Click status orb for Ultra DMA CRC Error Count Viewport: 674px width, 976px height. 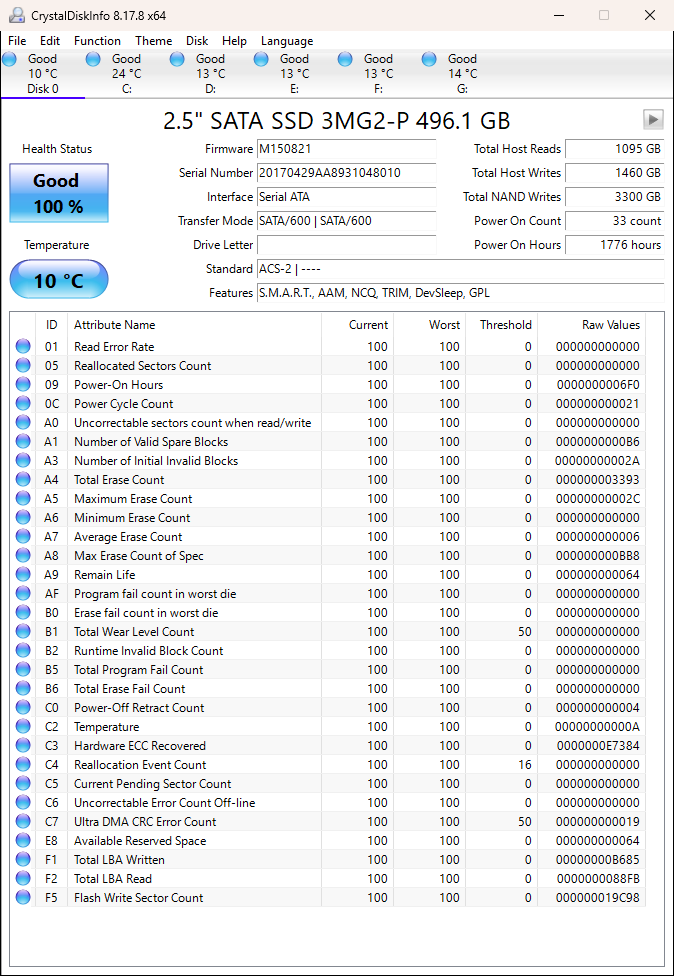coord(23,822)
